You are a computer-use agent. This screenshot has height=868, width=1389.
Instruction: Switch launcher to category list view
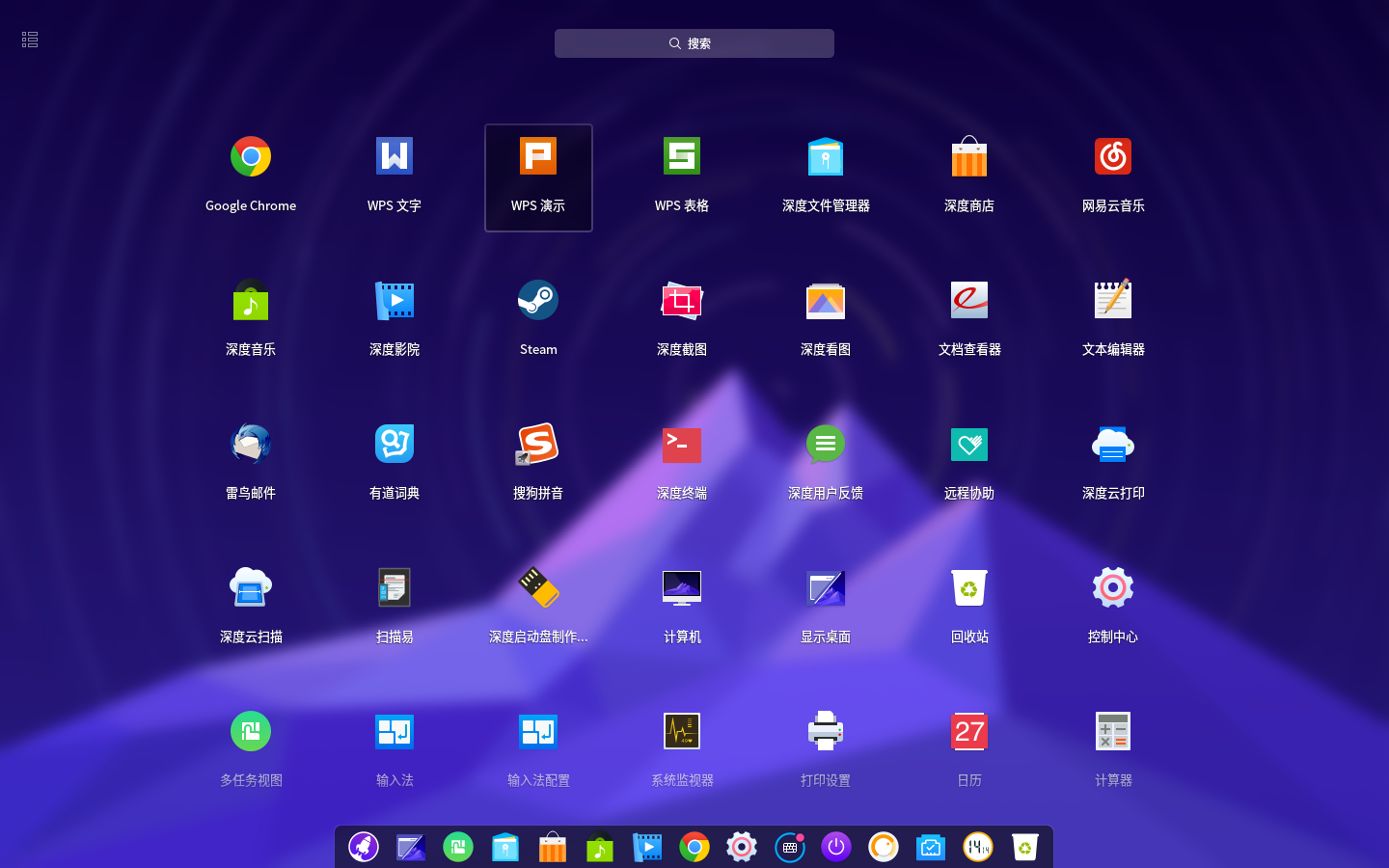coord(30,40)
